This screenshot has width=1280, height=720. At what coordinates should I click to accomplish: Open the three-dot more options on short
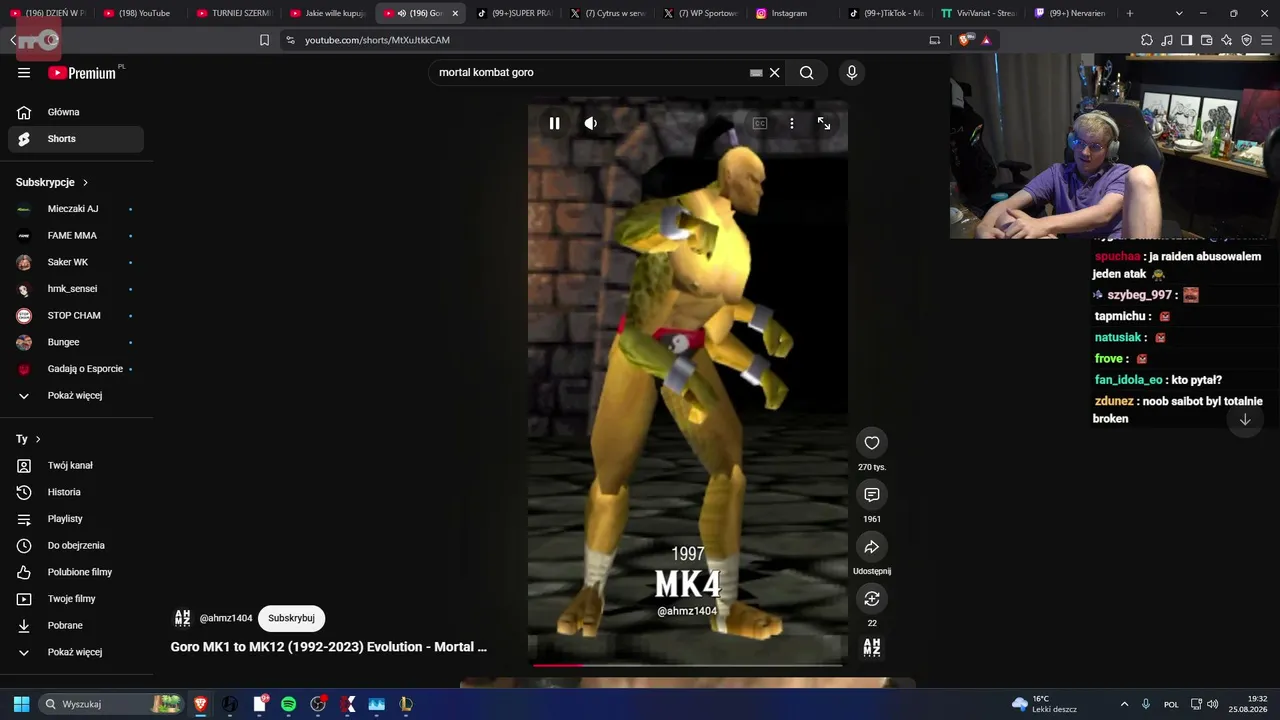(x=792, y=123)
